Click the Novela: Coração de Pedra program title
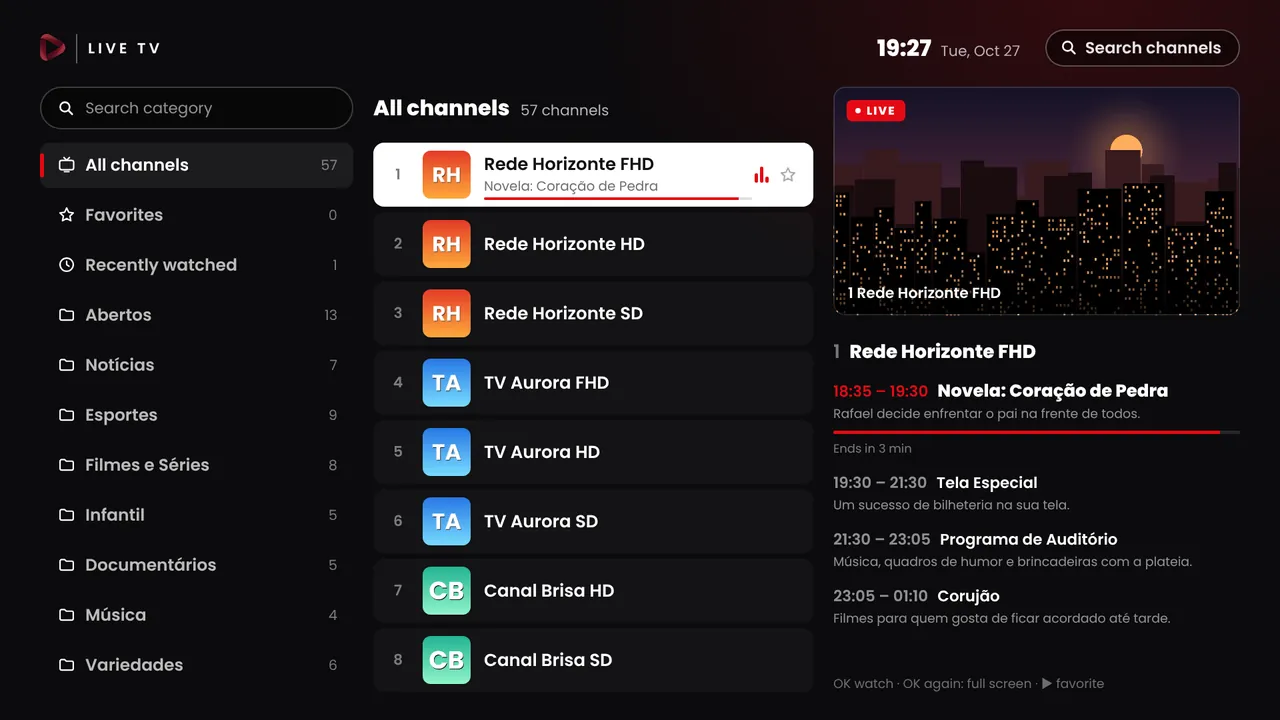 point(1053,391)
